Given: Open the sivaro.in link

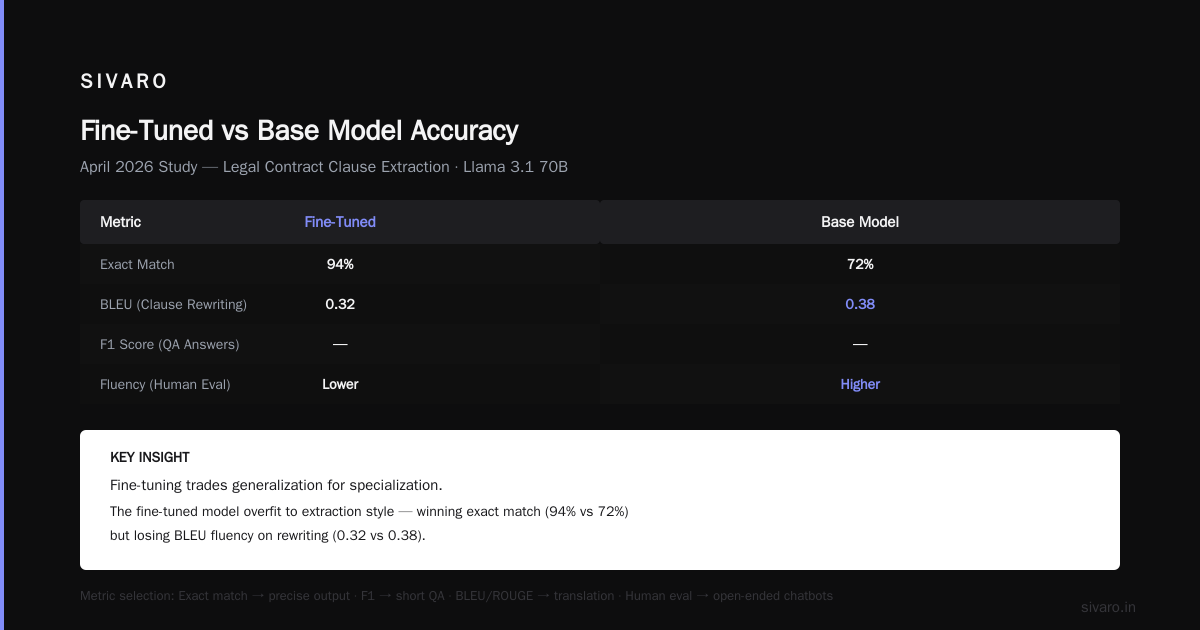Looking at the screenshot, I should (x=1108, y=607).
